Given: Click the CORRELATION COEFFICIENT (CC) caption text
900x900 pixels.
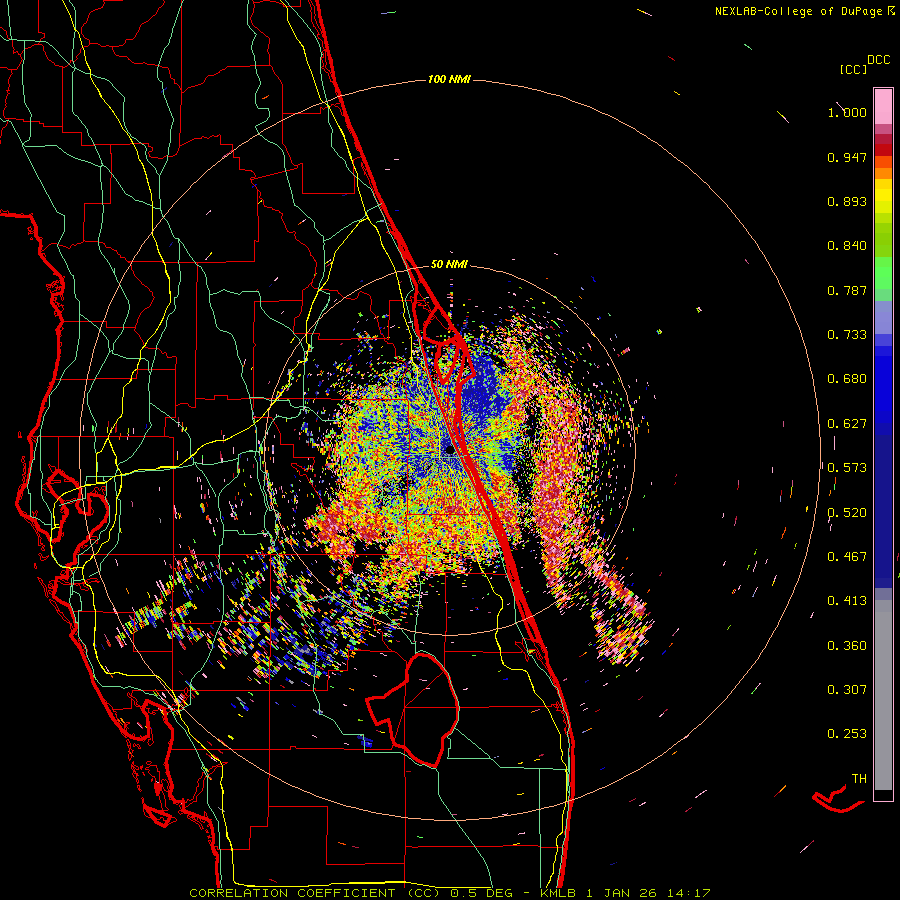Looking at the screenshot, I should click(314, 893).
